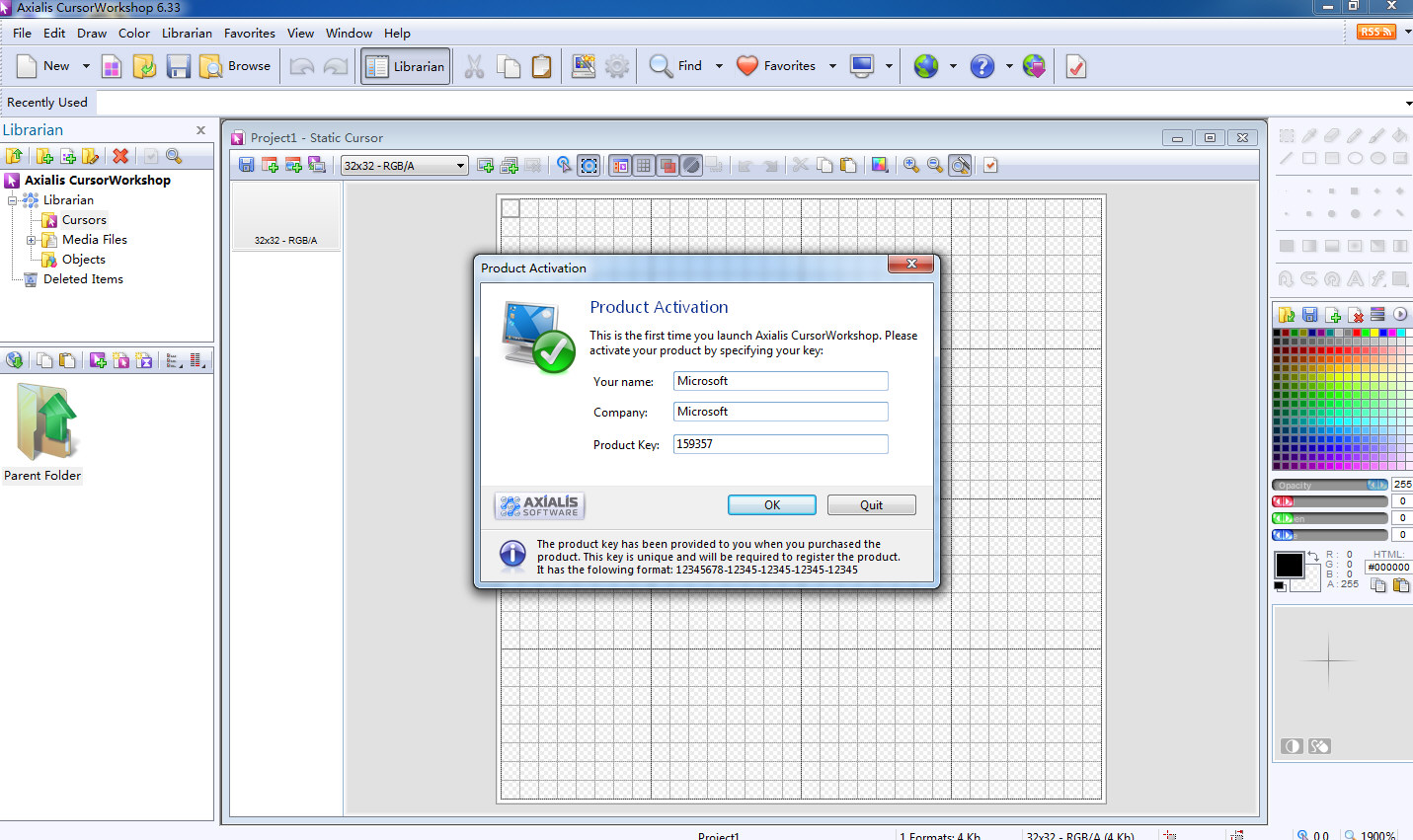The image size is (1413, 840).
Task: Open the Draw menu
Action: tap(92, 33)
